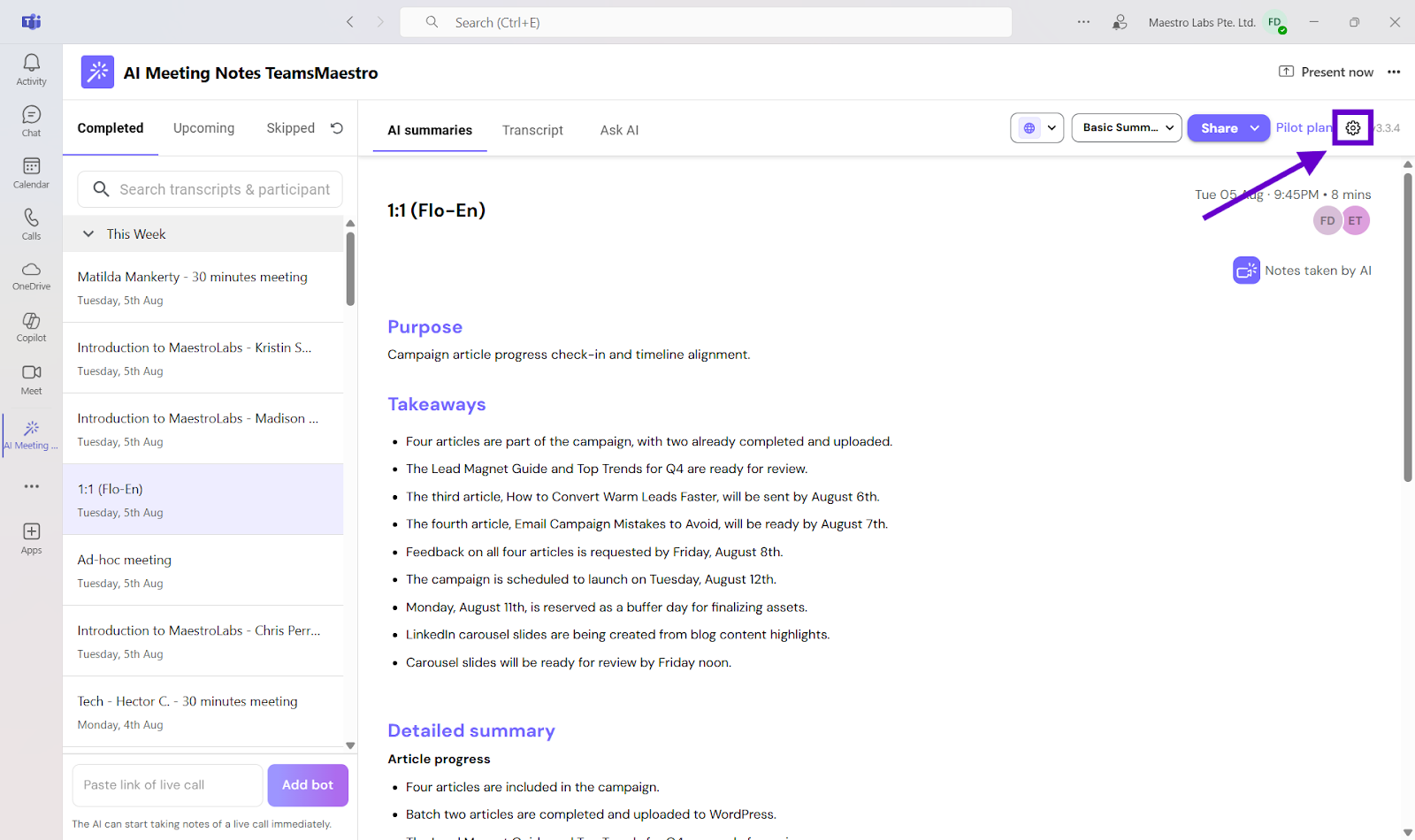Click 1:1 (Flo-En) summary title
This screenshot has width=1415, height=840.
[x=436, y=210]
